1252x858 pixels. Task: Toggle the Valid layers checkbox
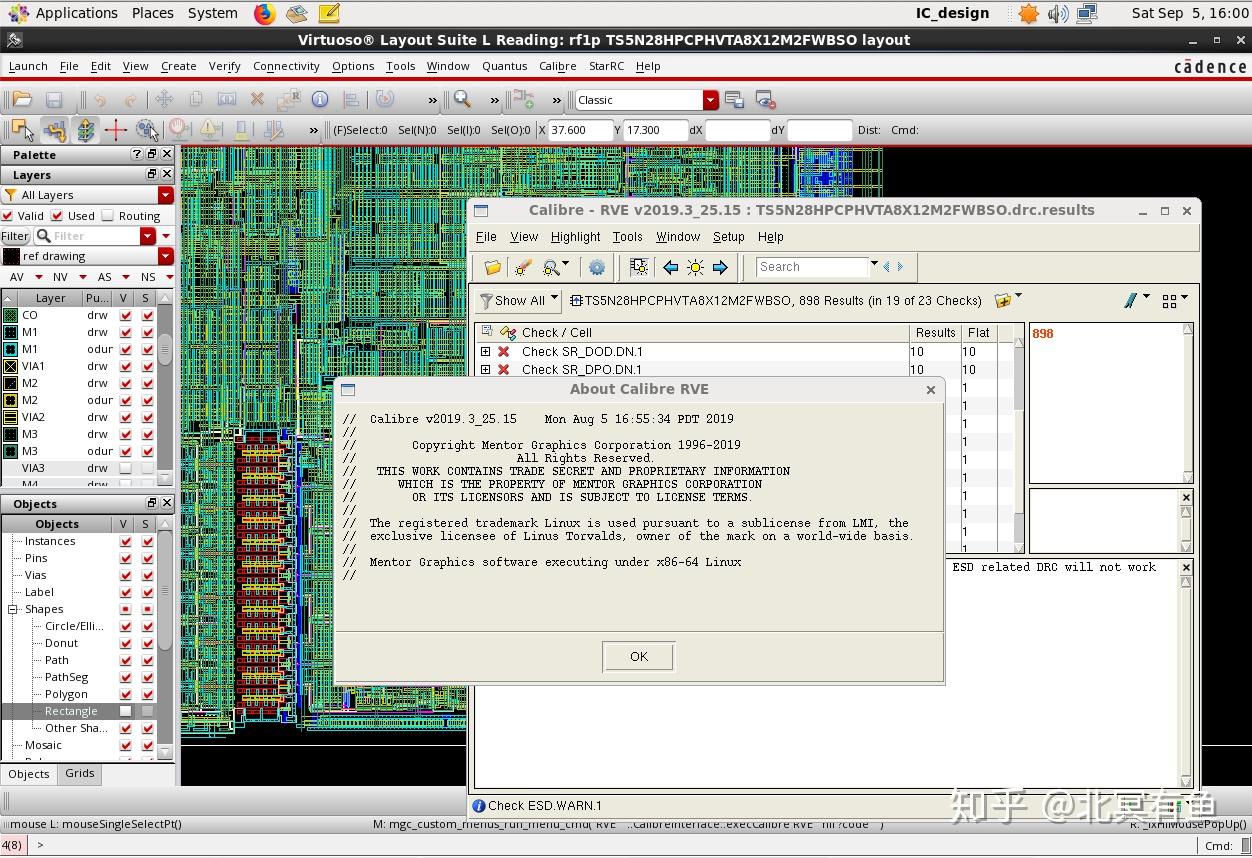(x=7, y=216)
